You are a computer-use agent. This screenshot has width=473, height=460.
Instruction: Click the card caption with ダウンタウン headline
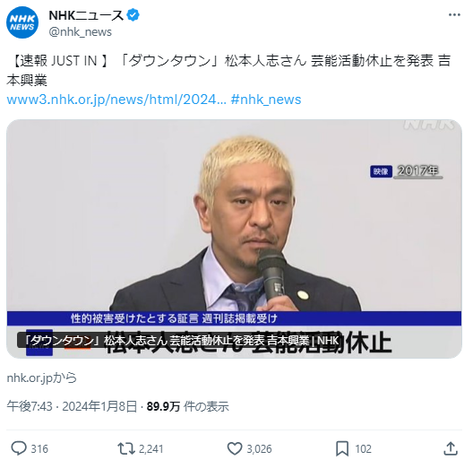(x=181, y=340)
